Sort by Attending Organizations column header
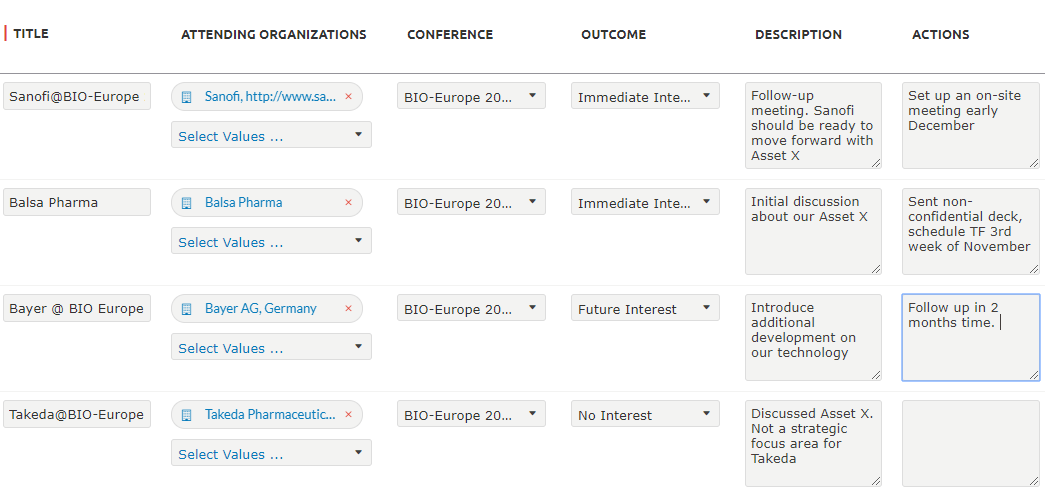 tap(274, 35)
